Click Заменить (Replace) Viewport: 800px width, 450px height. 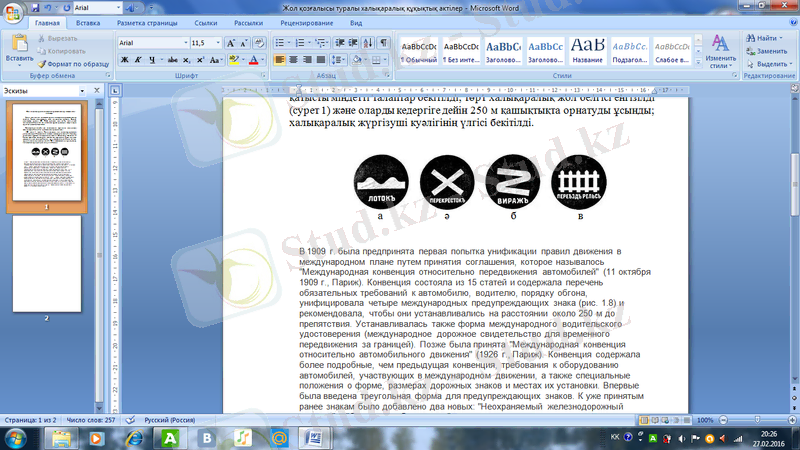click(x=767, y=51)
